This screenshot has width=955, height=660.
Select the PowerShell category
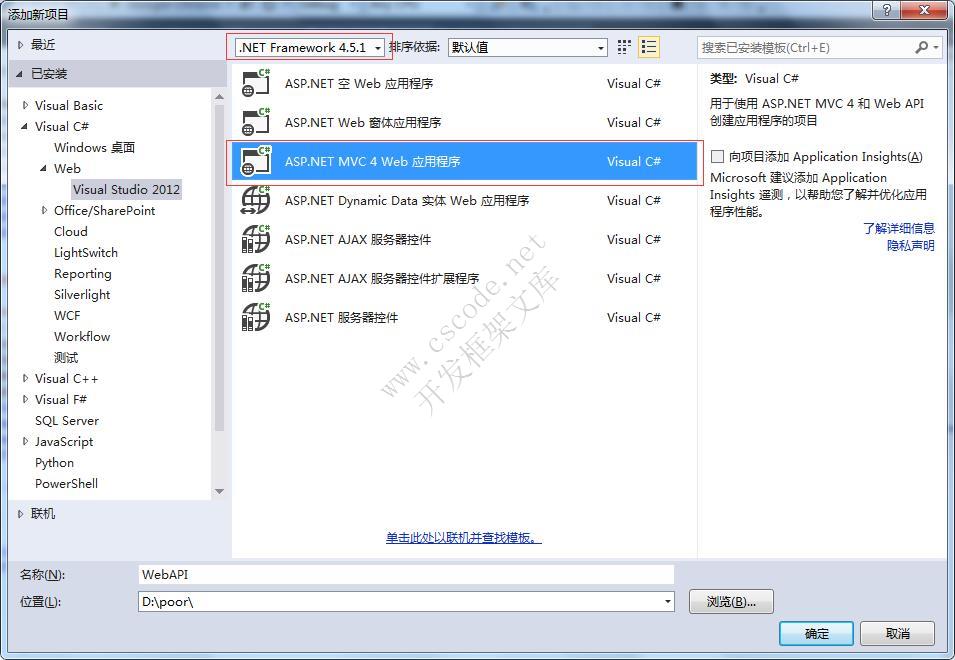pyautogui.click(x=66, y=483)
